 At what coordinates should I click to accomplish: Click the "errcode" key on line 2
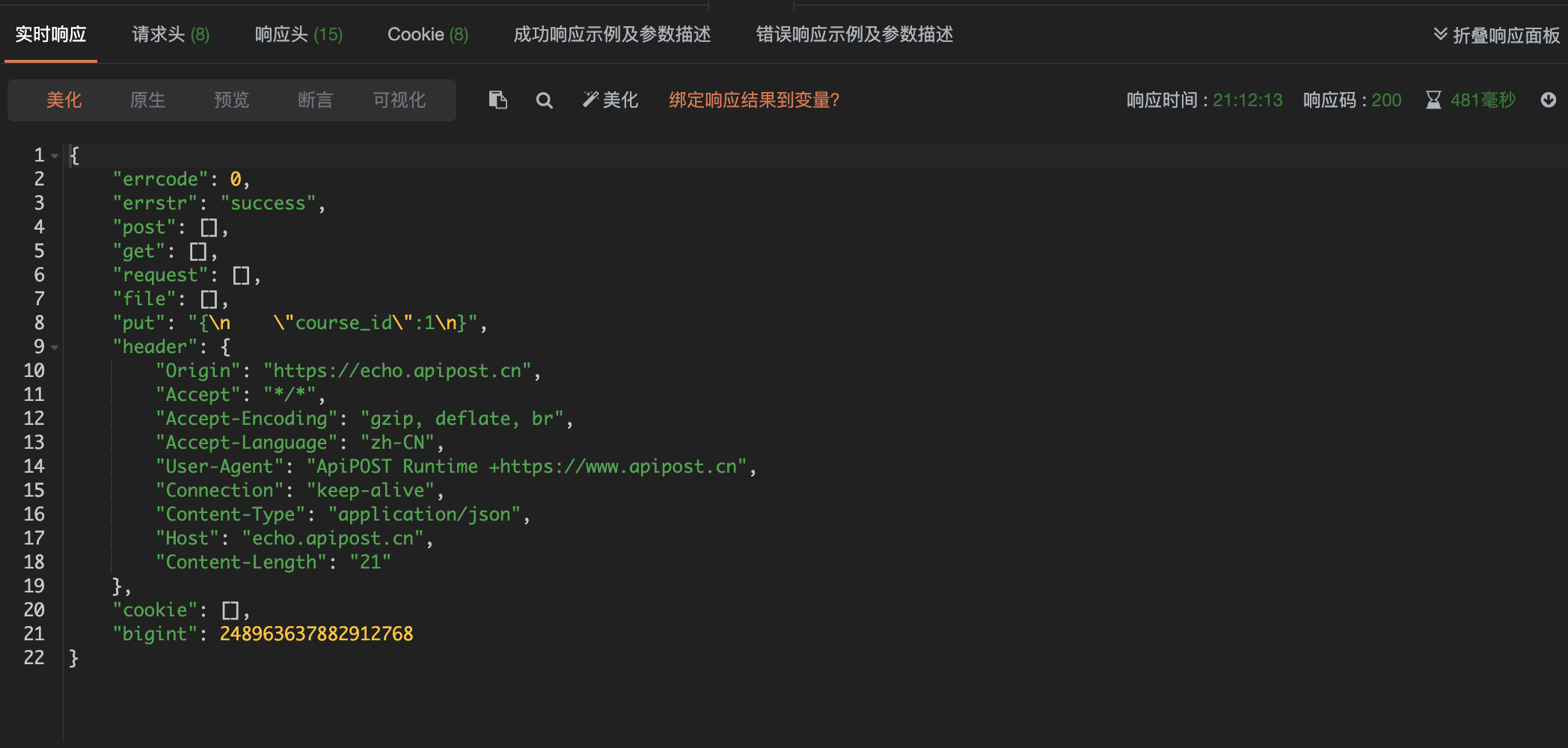(x=160, y=180)
